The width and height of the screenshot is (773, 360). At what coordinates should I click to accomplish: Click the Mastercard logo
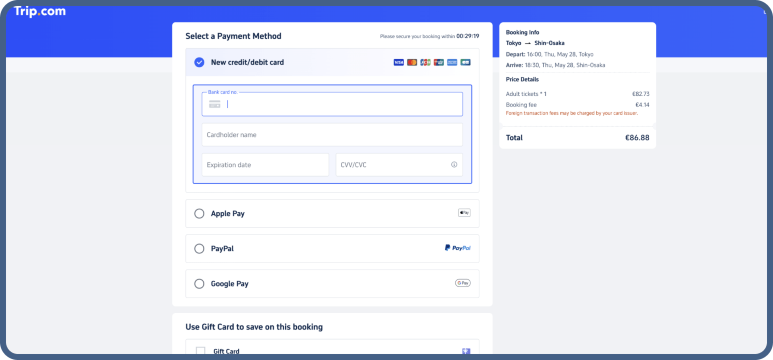click(x=412, y=63)
